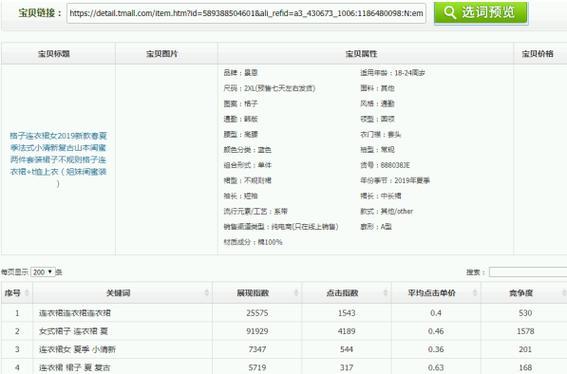Click 展现指数 value 25575
Image resolution: width=567 pixels, height=374 pixels.
pyautogui.click(x=257, y=313)
